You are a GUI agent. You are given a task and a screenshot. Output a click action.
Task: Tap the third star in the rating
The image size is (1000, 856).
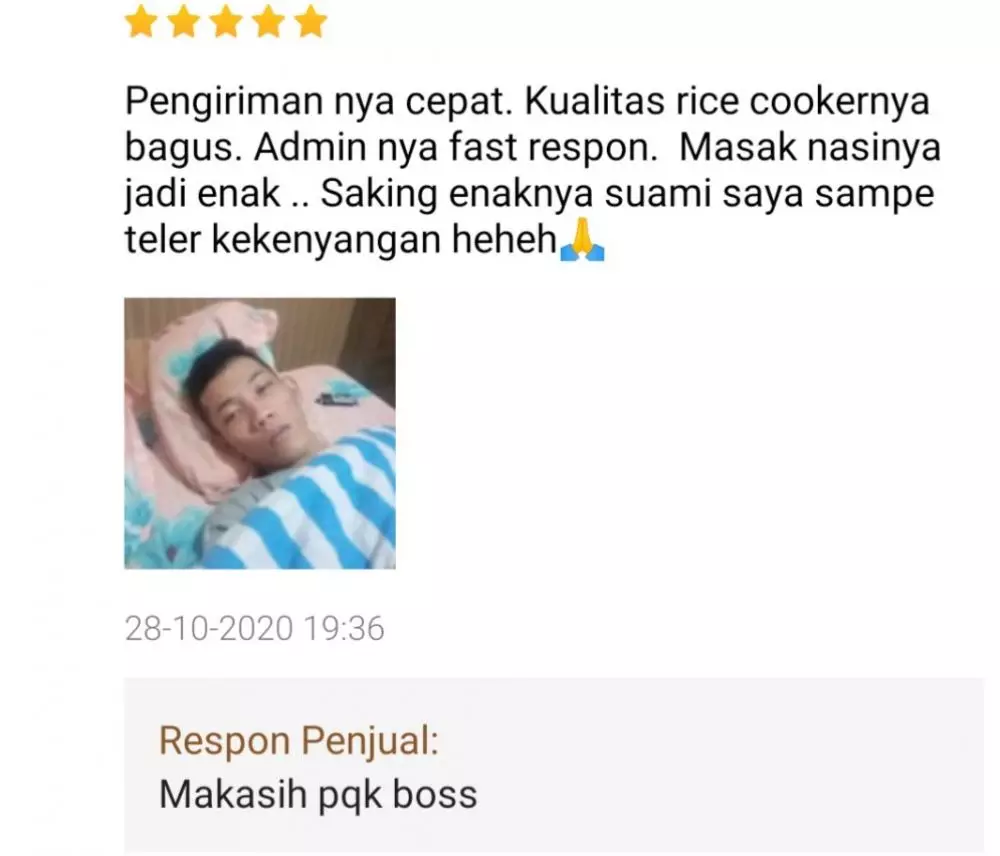[226, 22]
